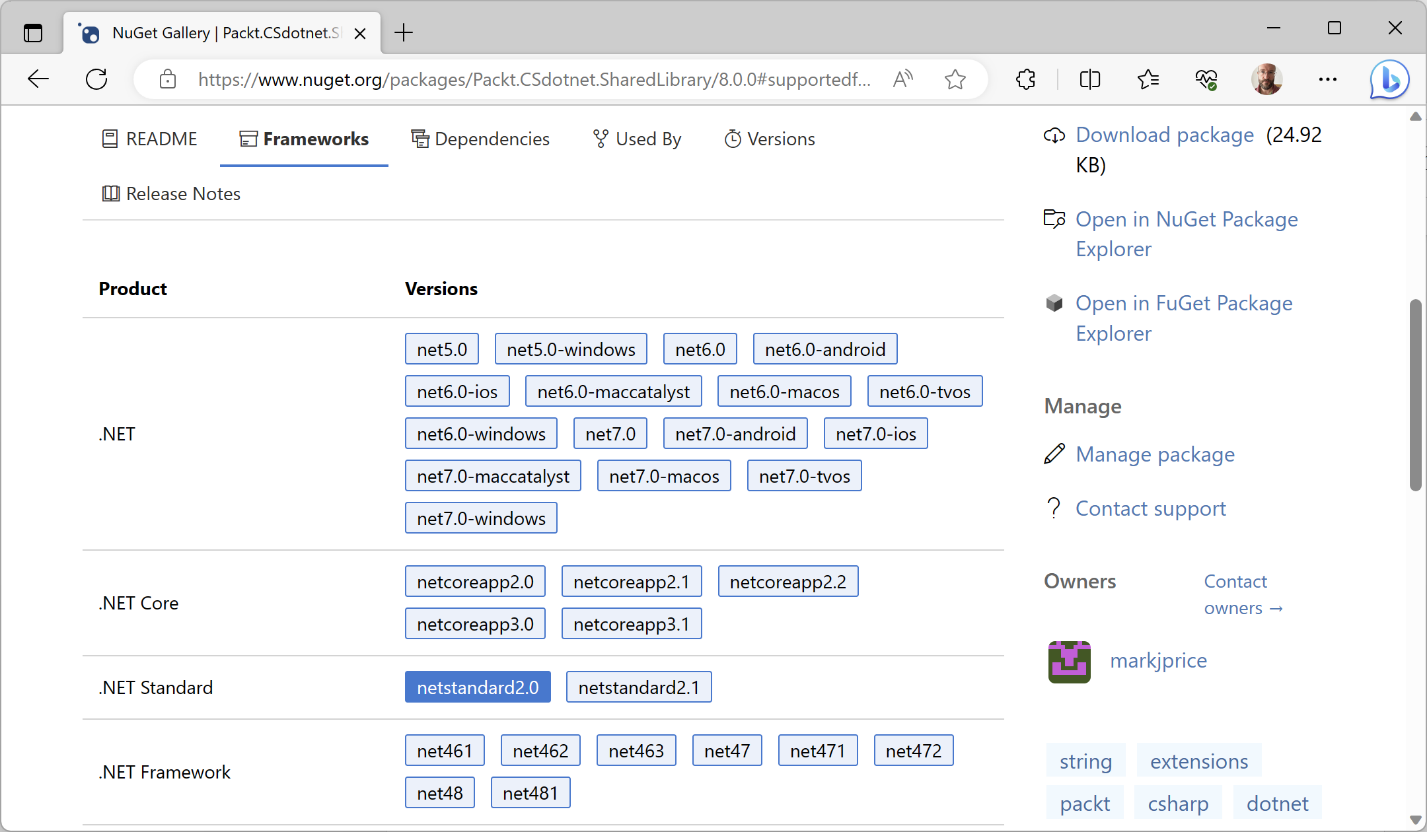View site information lock icon
Viewport: 1427px width, 832px height.
coord(168,79)
